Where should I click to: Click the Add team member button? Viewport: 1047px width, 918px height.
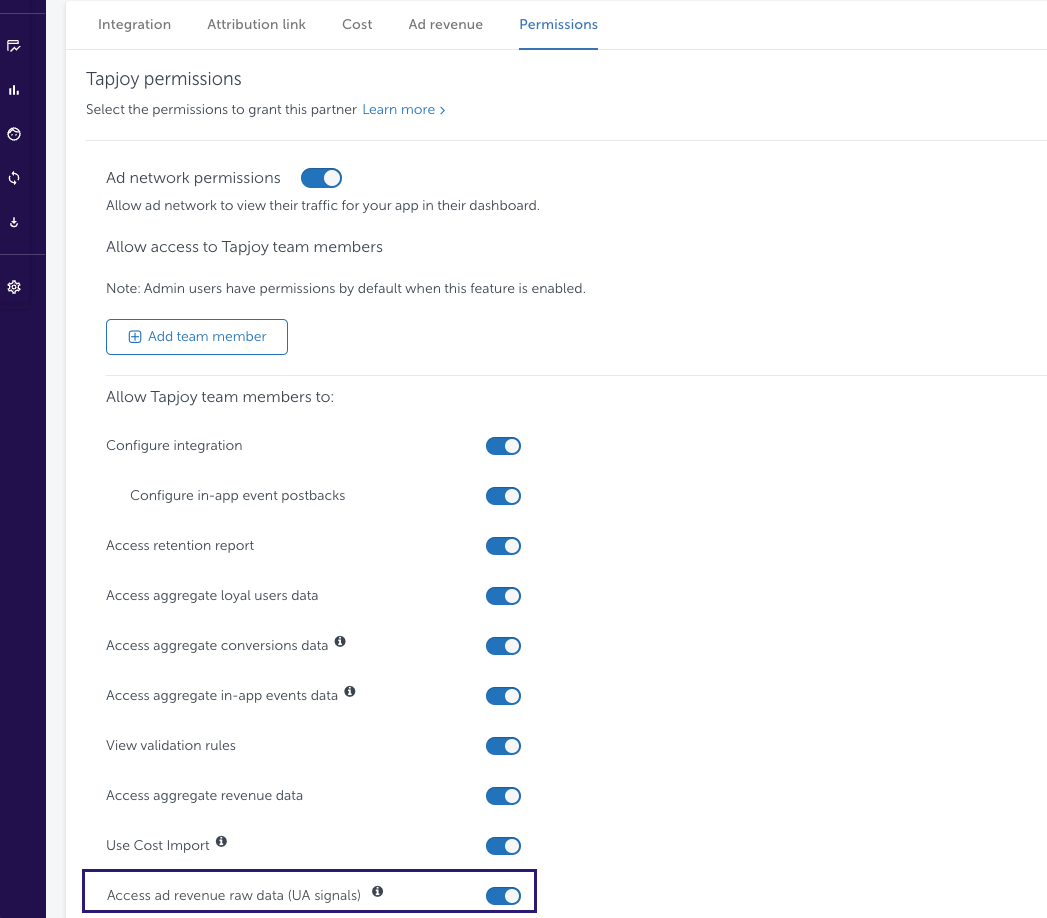(x=197, y=337)
